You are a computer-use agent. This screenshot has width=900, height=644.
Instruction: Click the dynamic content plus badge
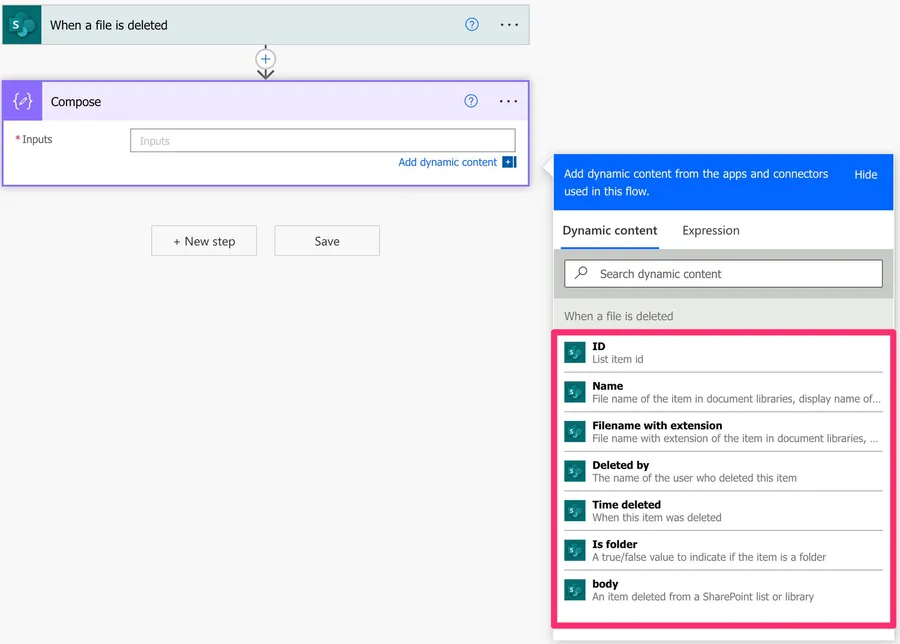(x=509, y=162)
